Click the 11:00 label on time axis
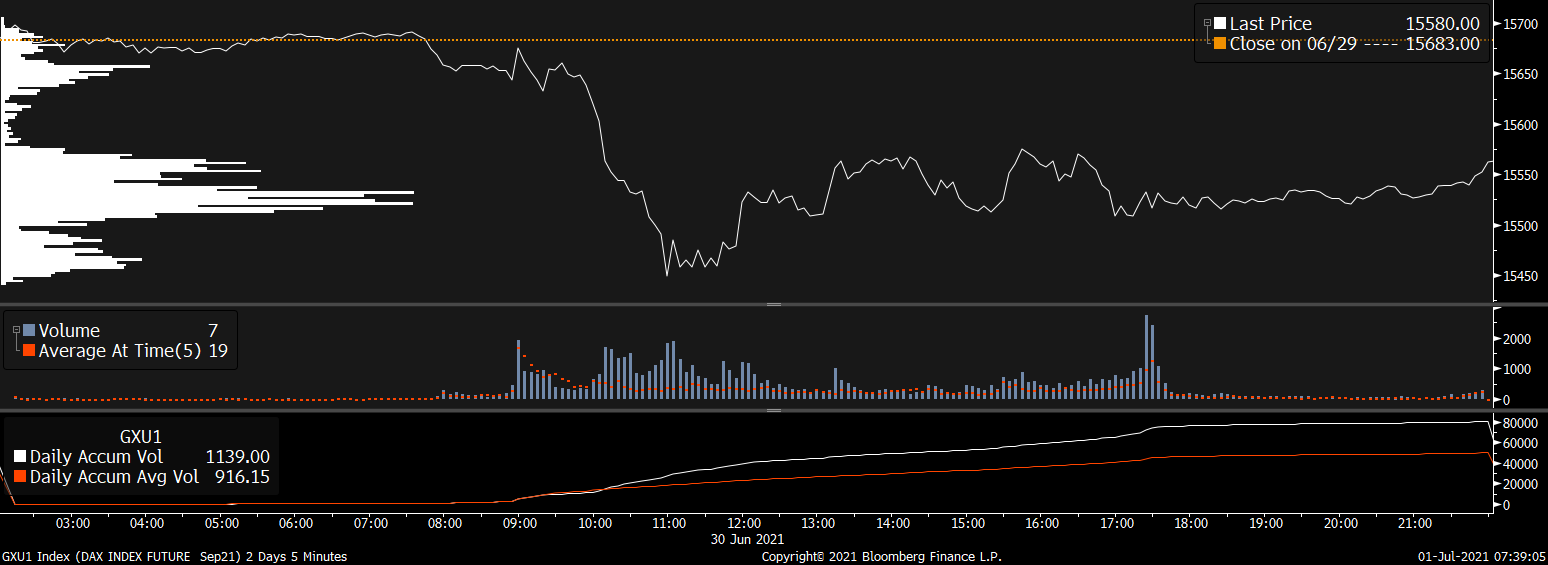This screenshot has width=1548, height=565. point(669,523)
